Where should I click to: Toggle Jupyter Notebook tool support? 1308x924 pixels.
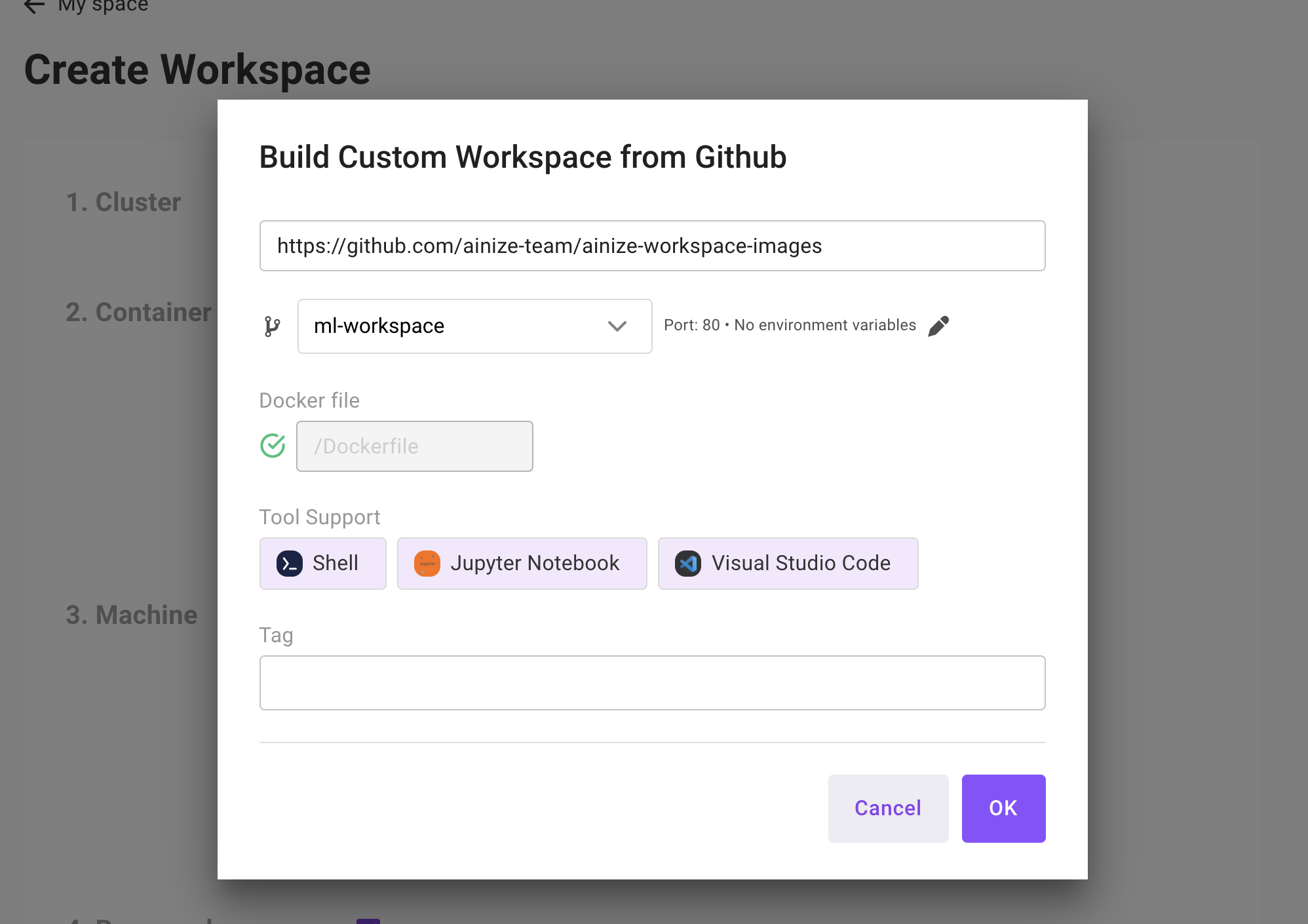click(x=522, y=563)
